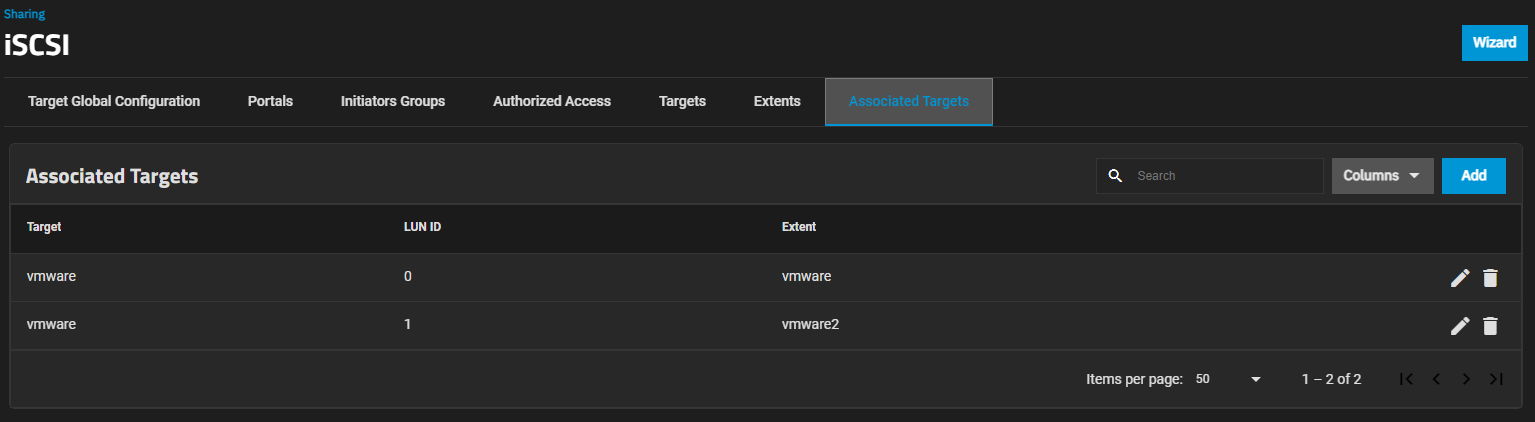Open the Columns dropdown
The height and width of the screenshot is (422, 1535).
[1382, 176]
